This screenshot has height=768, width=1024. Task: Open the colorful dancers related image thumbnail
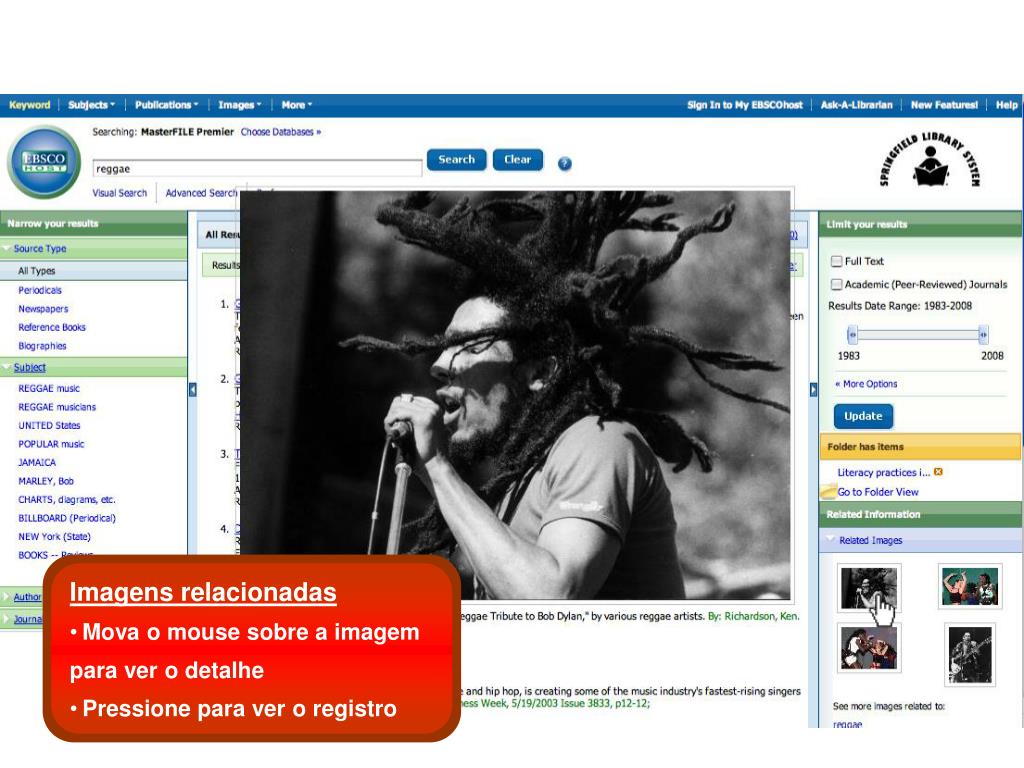(x=969, y=586)
